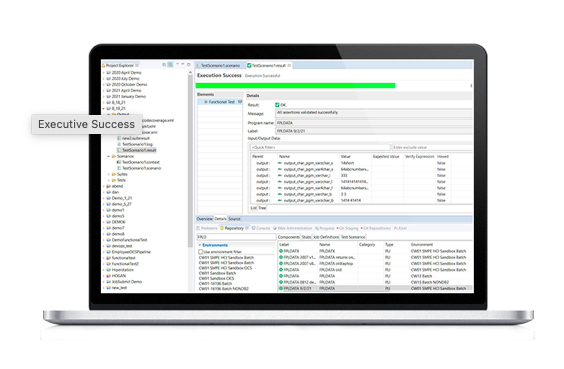
Task: Click the green execution progress bar
Action: 295,86
